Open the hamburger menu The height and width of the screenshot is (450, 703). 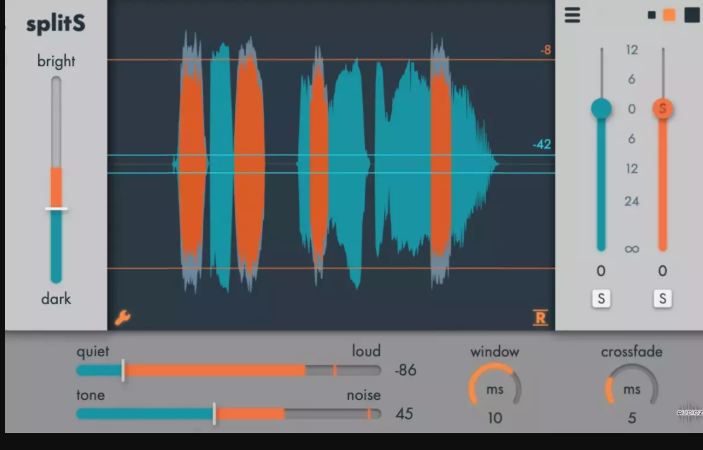(572, 15)
